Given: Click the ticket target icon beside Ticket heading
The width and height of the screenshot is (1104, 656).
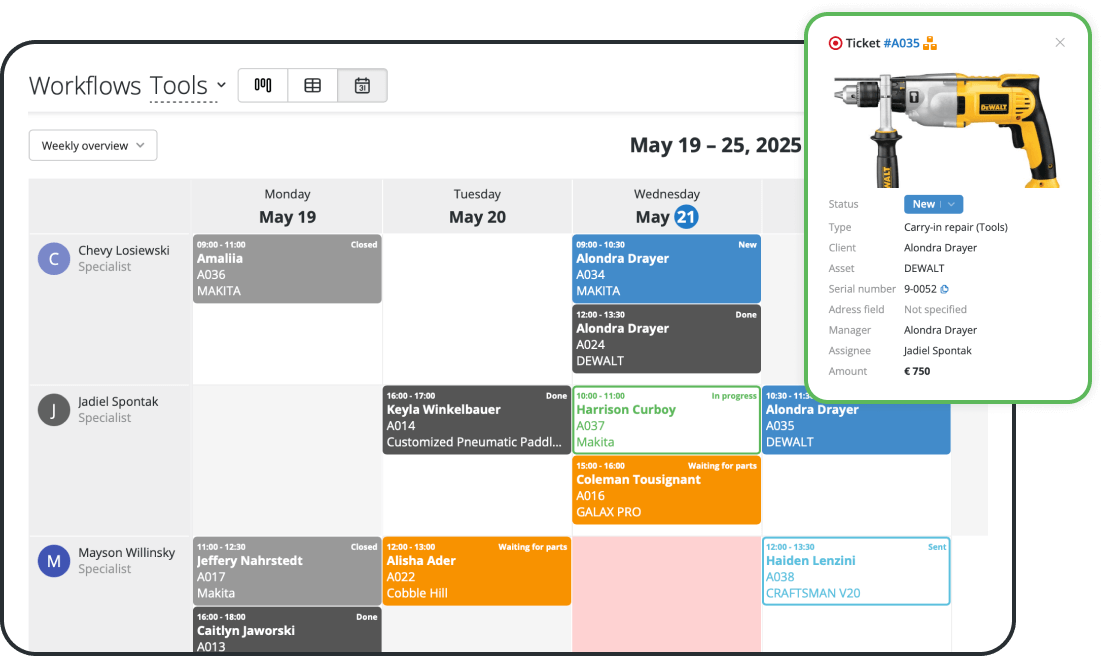Looking at the screenshot, I should (x=835, y=43).
